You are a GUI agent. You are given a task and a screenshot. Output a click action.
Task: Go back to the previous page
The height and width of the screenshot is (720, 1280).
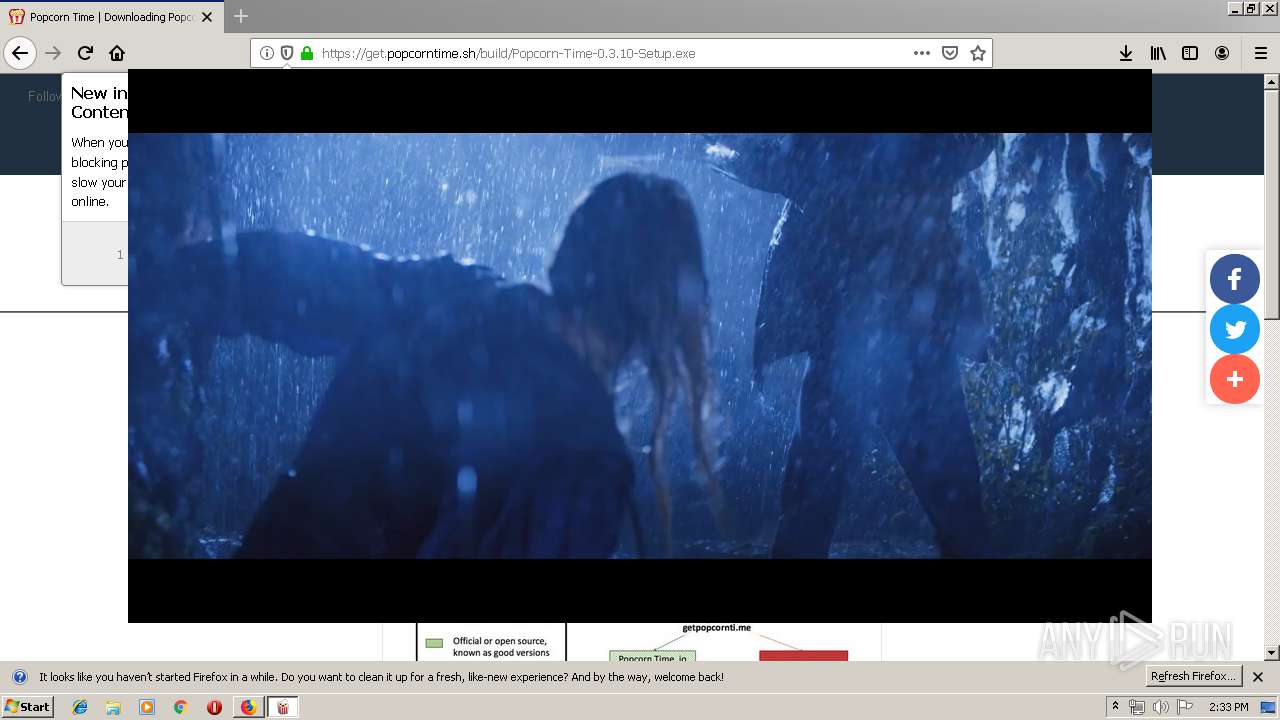pyautogui.click(x=20, y=53)
